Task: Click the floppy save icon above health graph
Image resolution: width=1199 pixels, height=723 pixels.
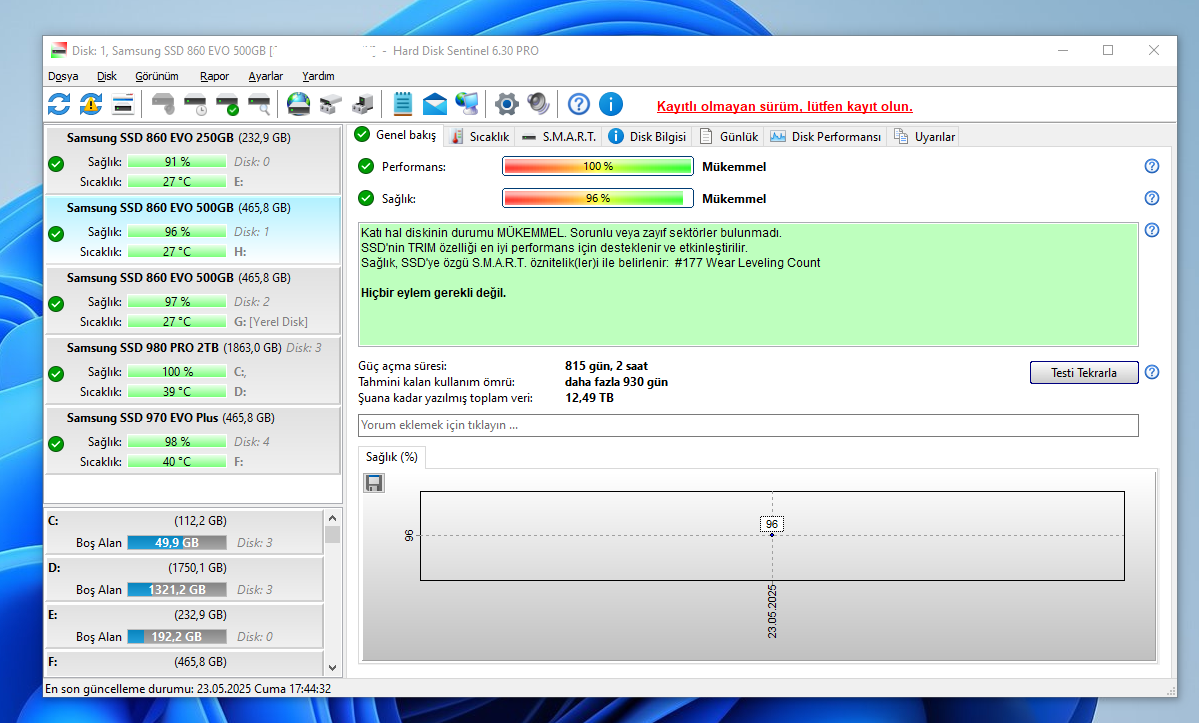Action: [x=374, y=483]
